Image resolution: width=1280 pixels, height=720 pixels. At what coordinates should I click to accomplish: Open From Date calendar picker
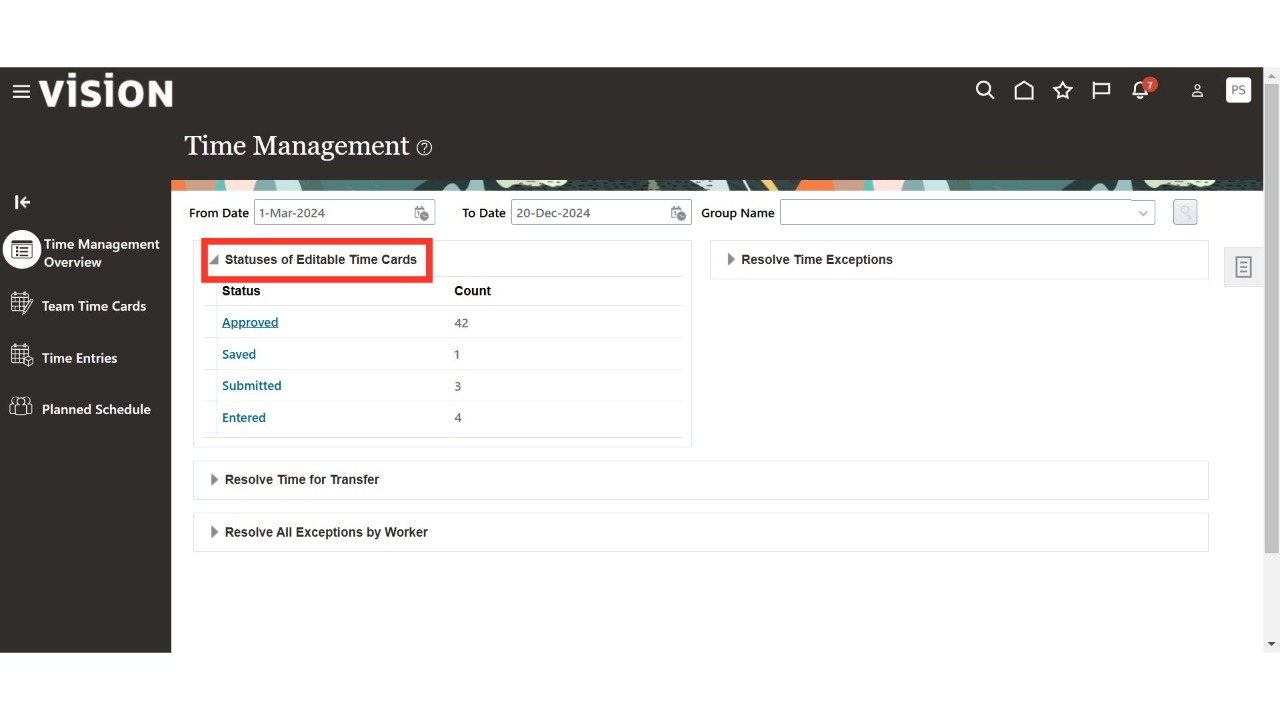[422, 213]
